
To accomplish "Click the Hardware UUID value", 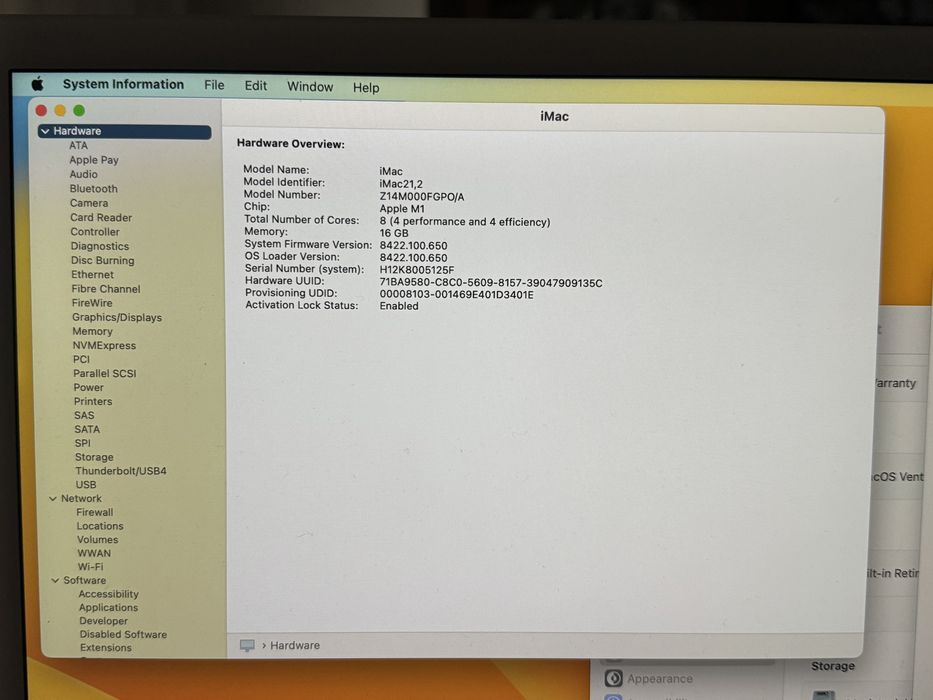I will pos(491,283).
